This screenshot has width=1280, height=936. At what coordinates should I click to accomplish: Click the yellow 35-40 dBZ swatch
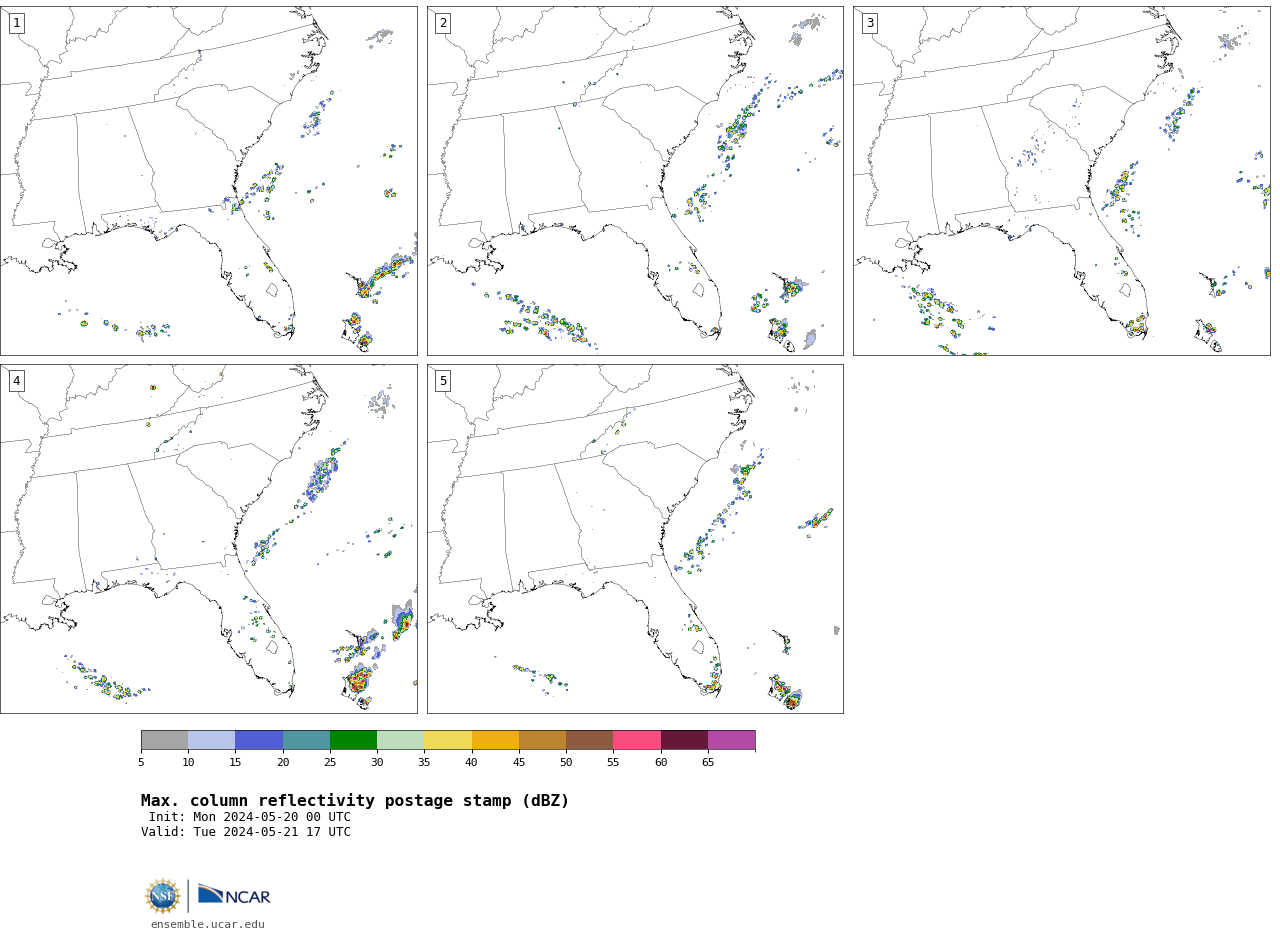(448, 740)
